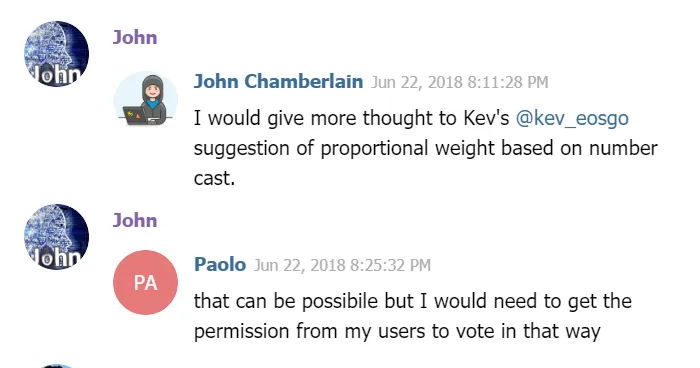
Task: Click the partially visible avatar at the bottom edge
Action: pos(56,366)
